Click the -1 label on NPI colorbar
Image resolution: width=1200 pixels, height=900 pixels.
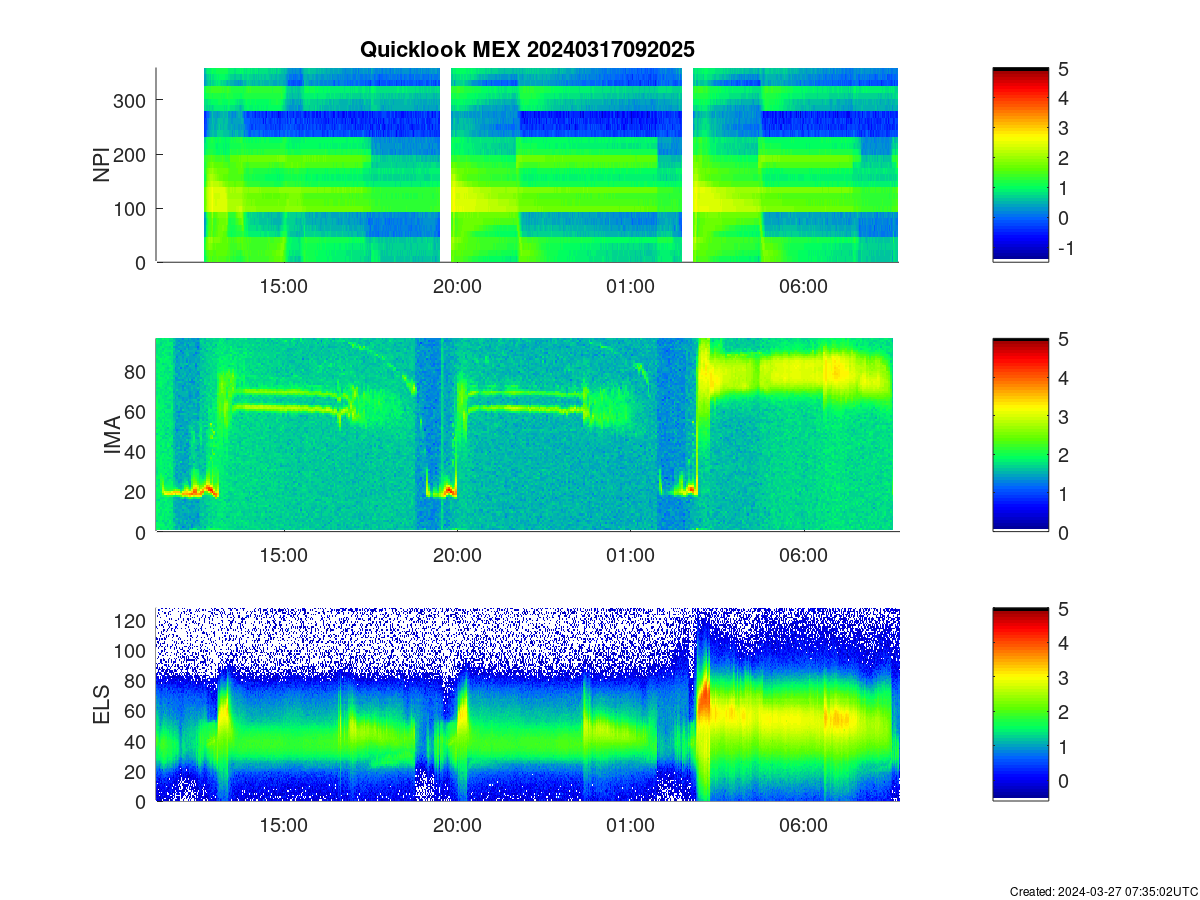click(1065, 248)
